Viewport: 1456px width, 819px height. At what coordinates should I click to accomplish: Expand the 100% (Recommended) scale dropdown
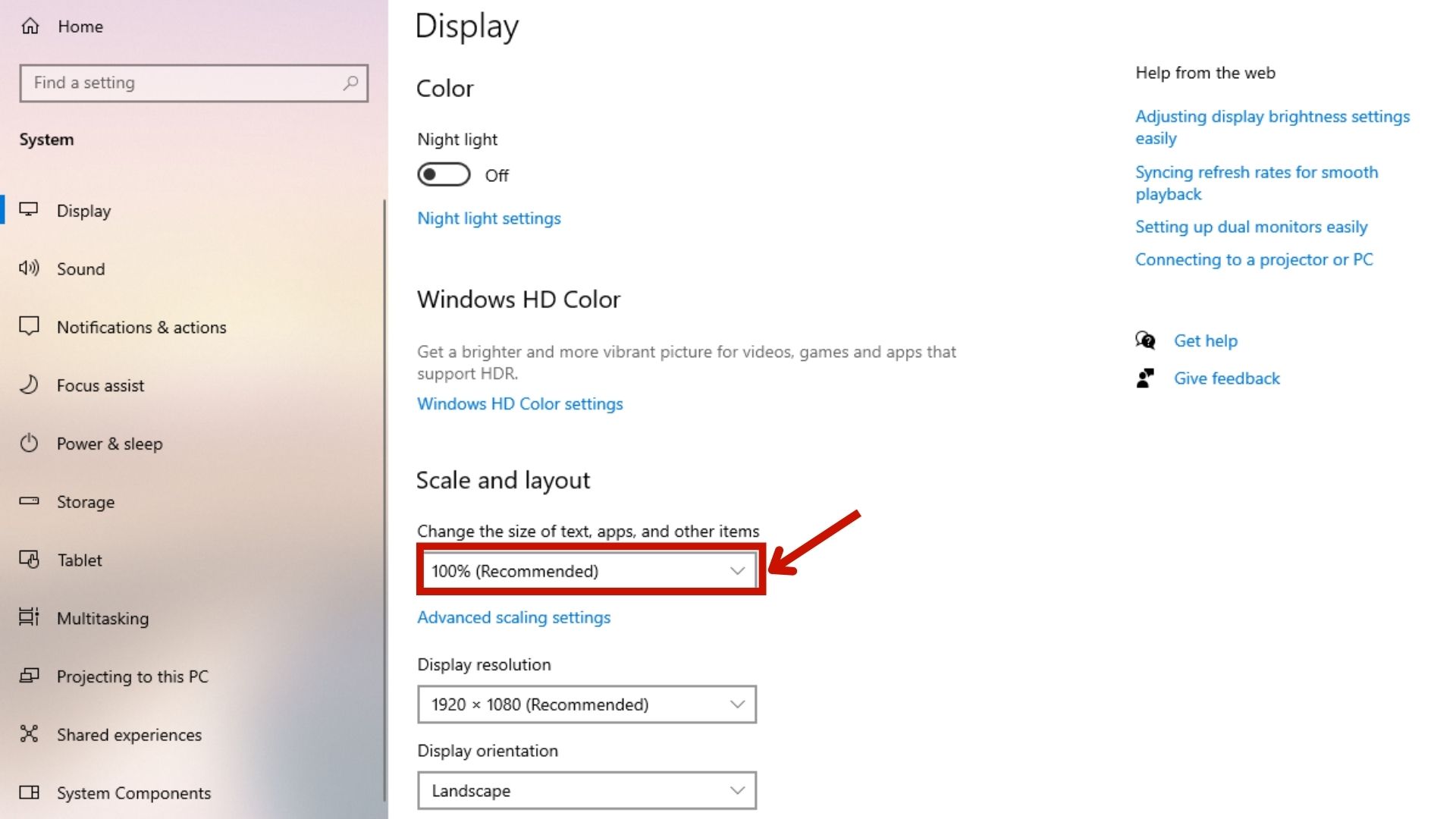[x=587, y=571]
